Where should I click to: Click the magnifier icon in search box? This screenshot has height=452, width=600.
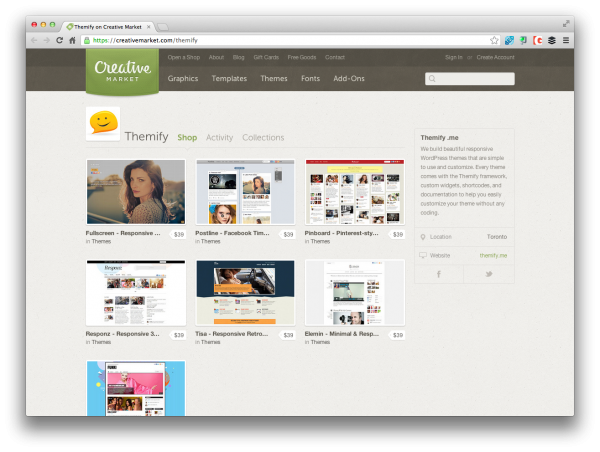click(x=432, y=79)
